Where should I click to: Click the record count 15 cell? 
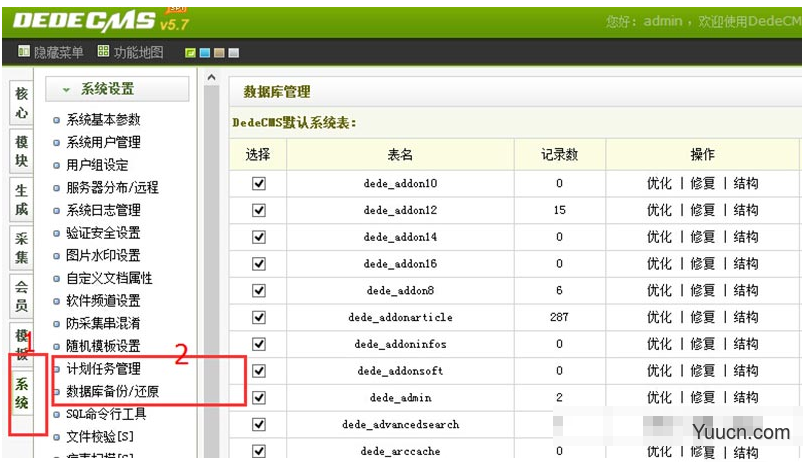click(559, 210)
